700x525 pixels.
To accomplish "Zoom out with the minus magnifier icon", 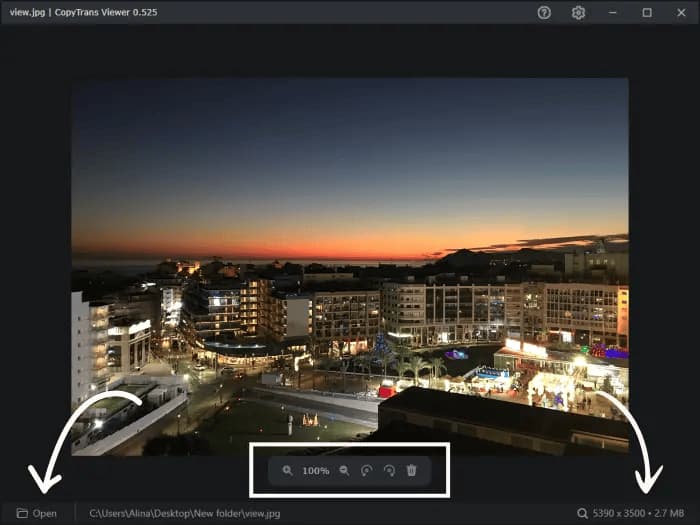I will [x=344, y=471].
